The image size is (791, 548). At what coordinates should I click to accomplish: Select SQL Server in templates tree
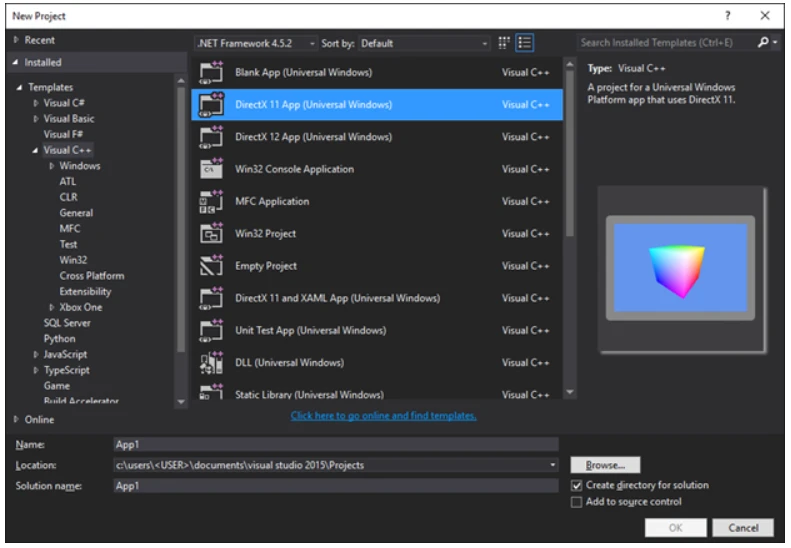pos(67,323)
